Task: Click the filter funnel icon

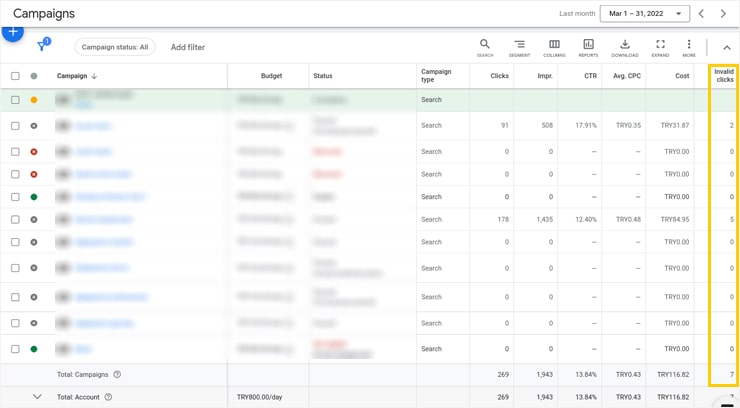Action: pyautogui.click(x=42, y=47)
